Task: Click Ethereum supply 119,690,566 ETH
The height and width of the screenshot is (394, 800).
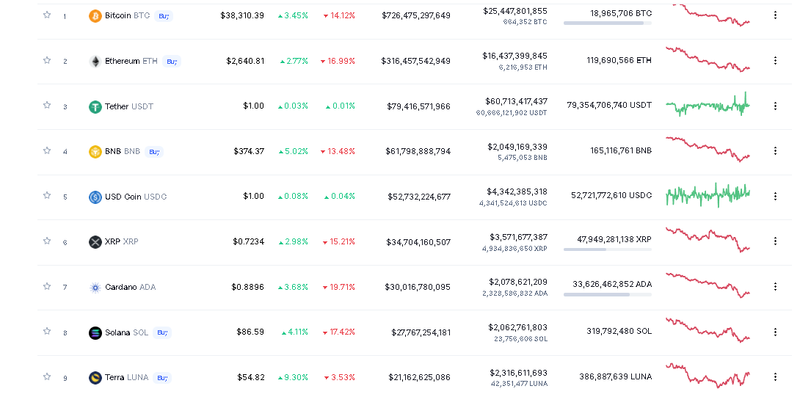Action: pos(619,60)
